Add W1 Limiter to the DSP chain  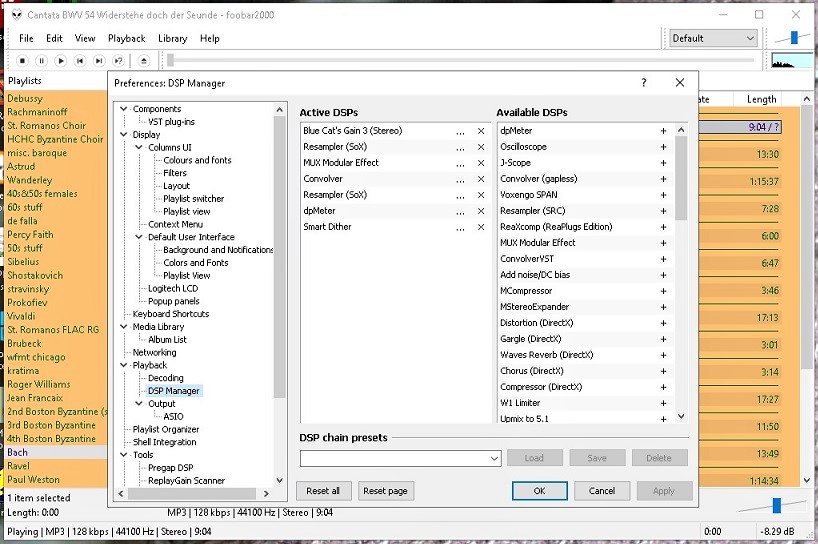[664, 404]
